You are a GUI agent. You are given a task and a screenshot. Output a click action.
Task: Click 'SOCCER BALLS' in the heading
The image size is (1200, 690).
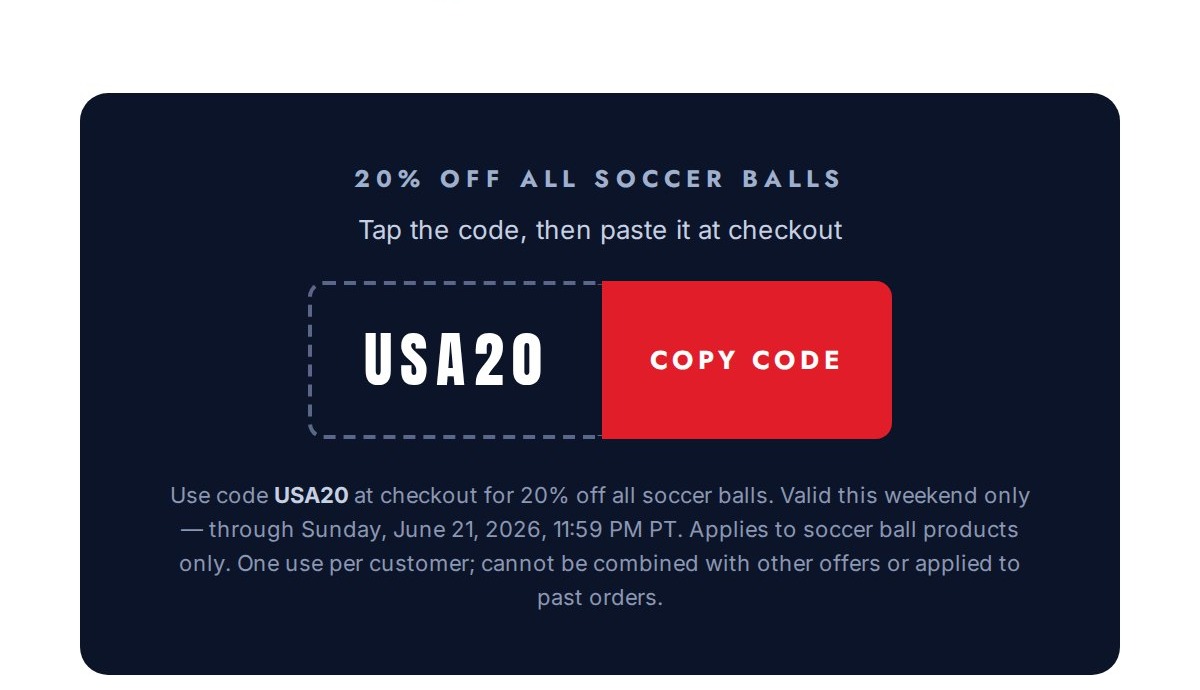pyautogui.click(x=718, y=180)
